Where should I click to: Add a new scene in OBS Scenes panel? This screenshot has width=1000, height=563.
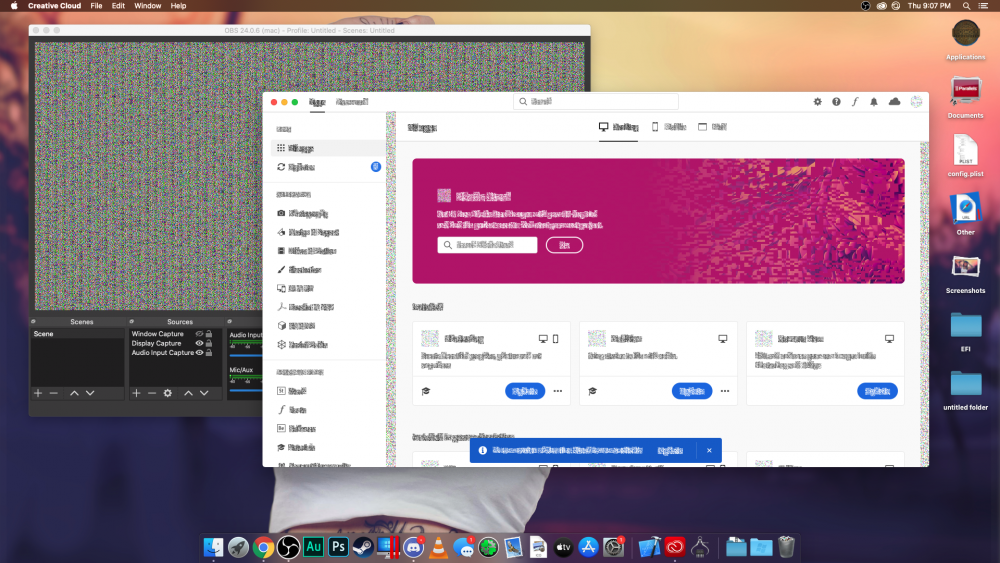[38, 393]
